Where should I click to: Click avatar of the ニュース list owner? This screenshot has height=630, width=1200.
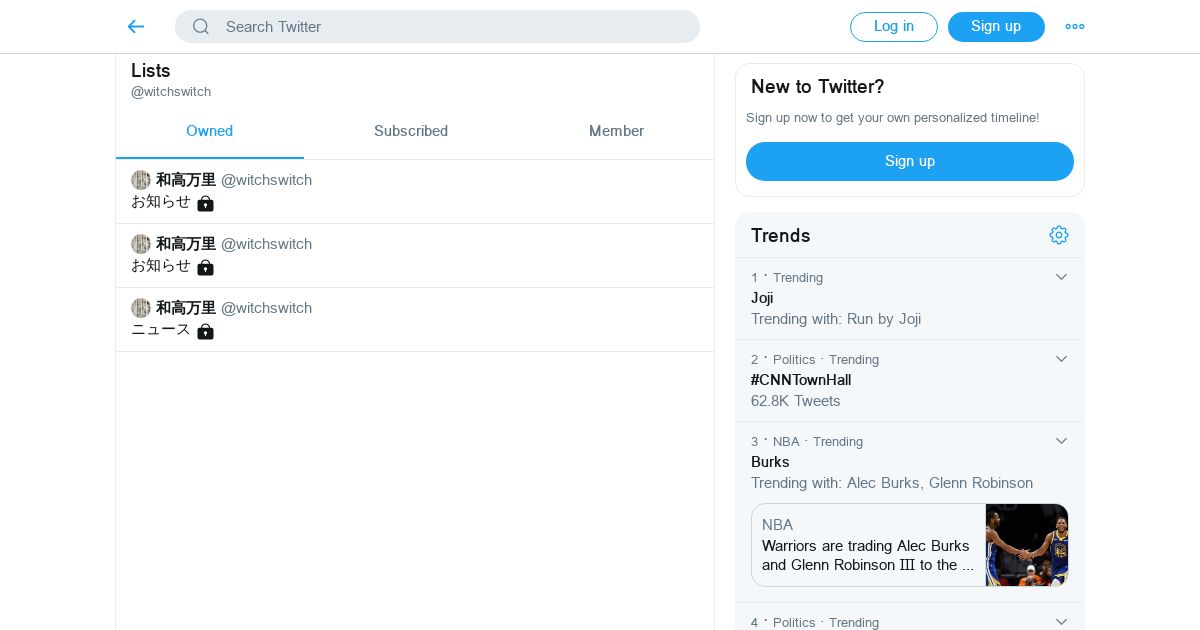coord(141,308)
